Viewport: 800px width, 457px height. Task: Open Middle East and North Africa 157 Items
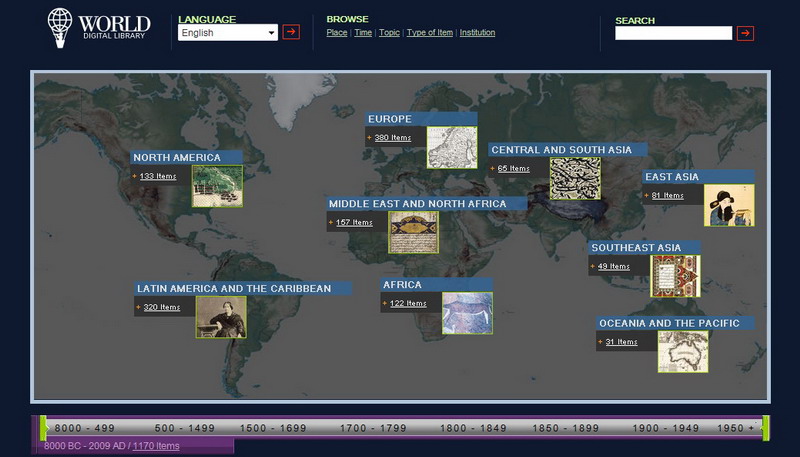354,222
